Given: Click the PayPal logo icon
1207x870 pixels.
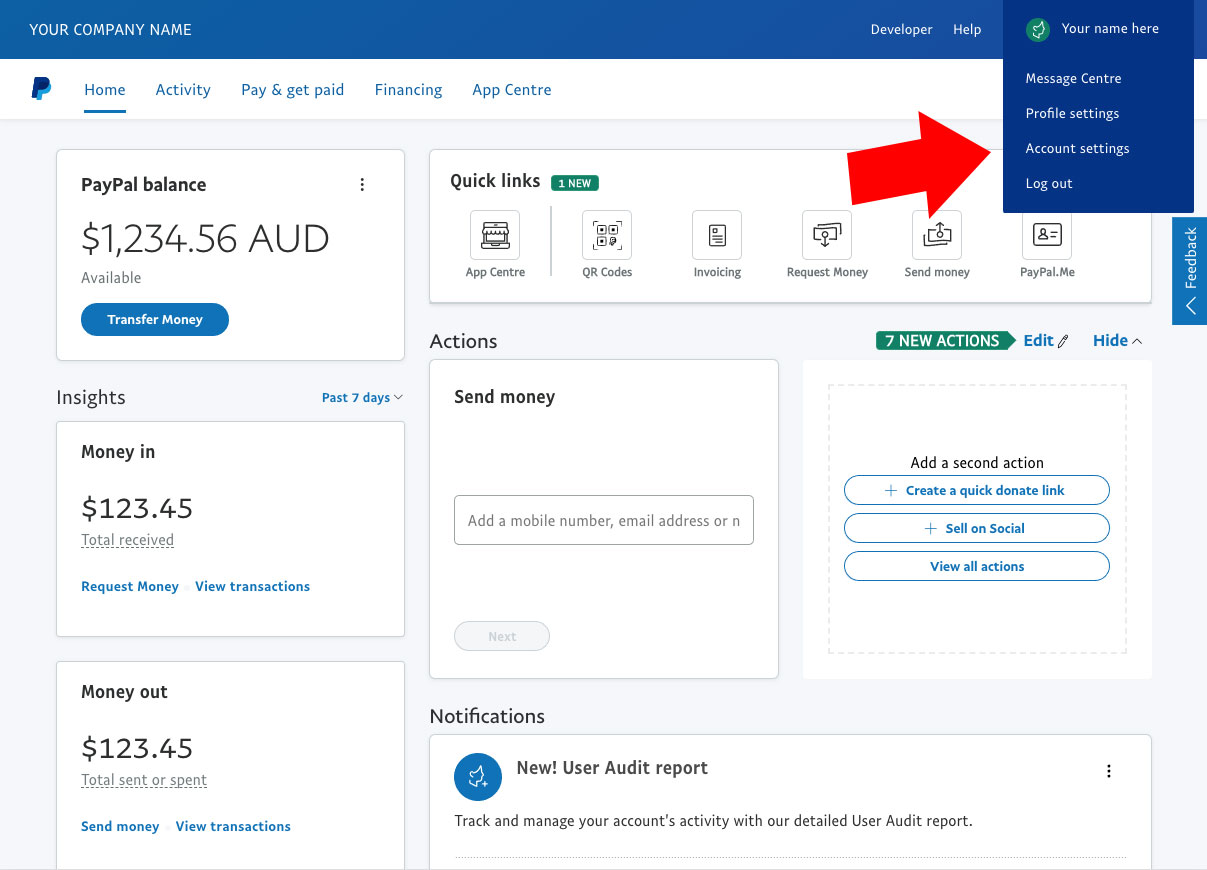Looking at the screenshot, I should point(41,89).
